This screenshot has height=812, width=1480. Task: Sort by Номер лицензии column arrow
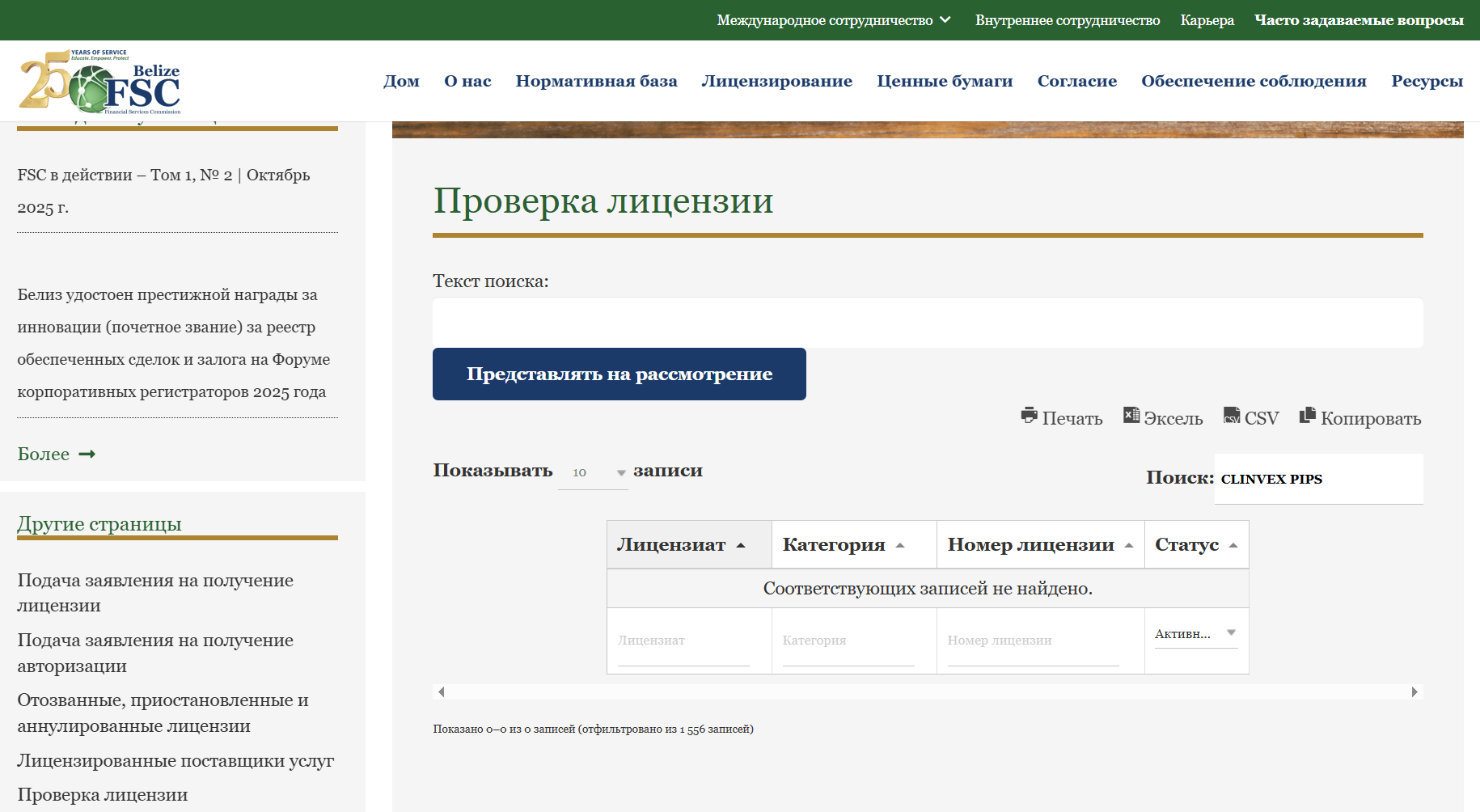pyautogui.click(x=1129, y=546)
